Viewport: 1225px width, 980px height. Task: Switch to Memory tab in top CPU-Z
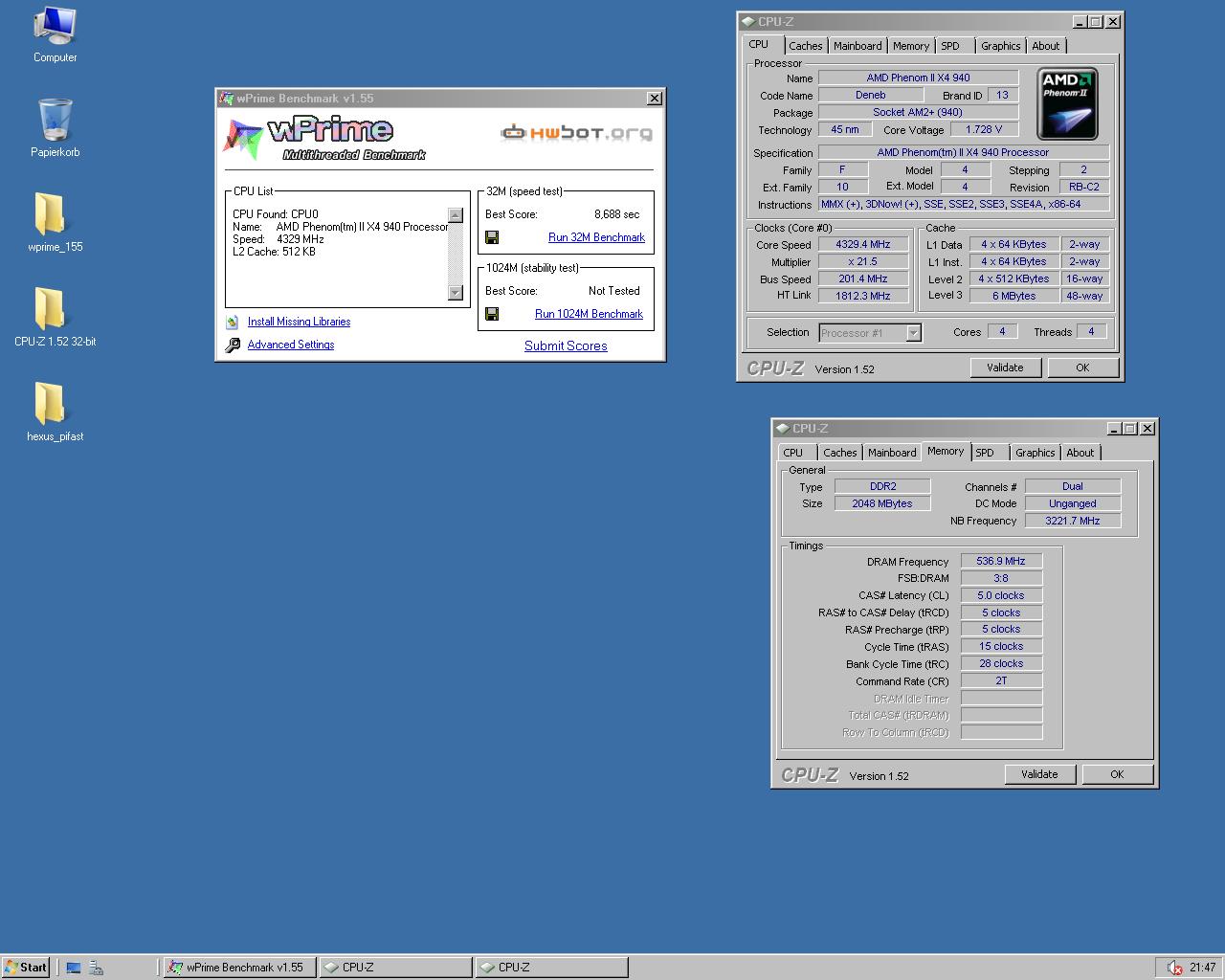911,46
